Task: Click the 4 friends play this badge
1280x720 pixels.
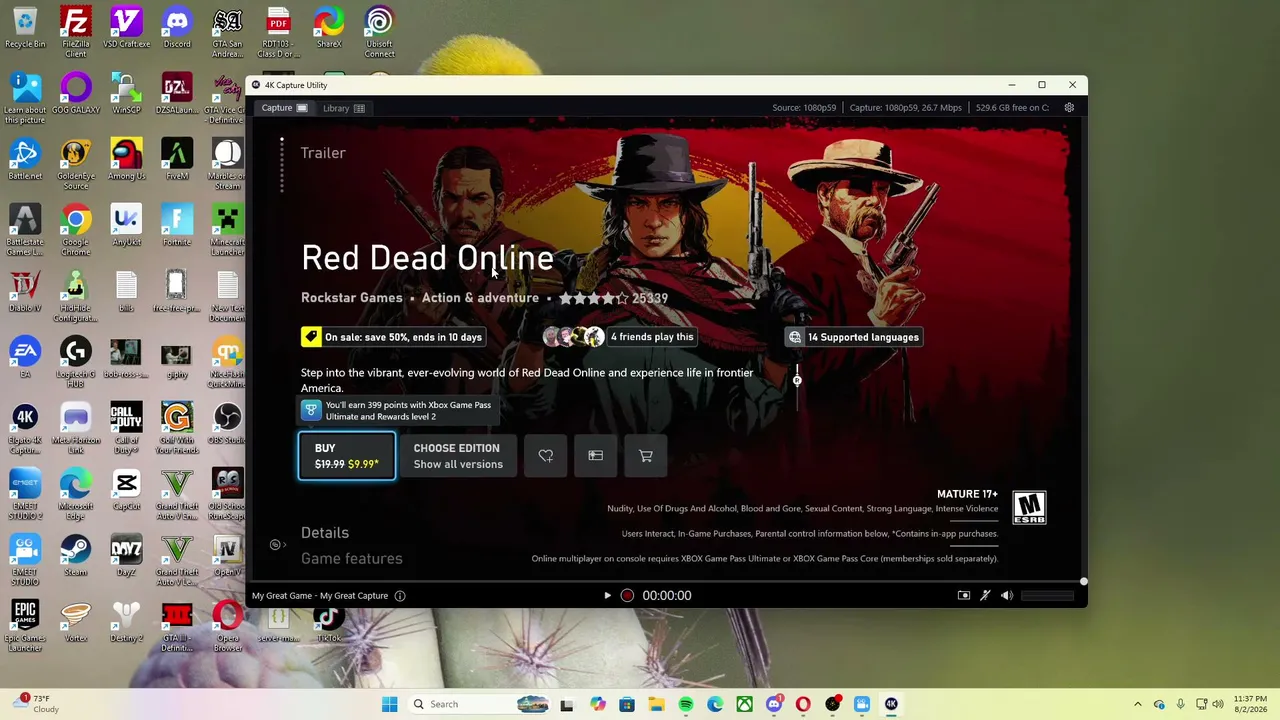Action: pos(618,337)
